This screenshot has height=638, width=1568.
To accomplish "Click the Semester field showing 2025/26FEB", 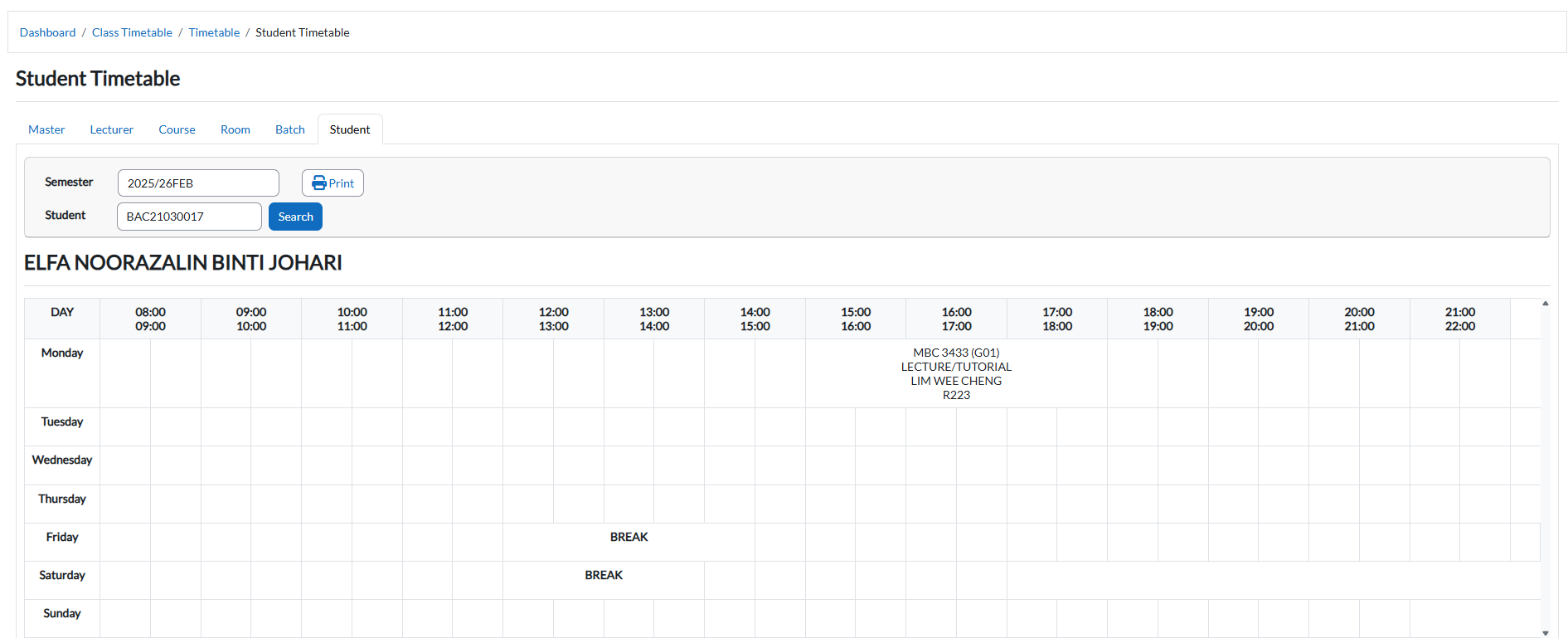I will click(198, 183).
